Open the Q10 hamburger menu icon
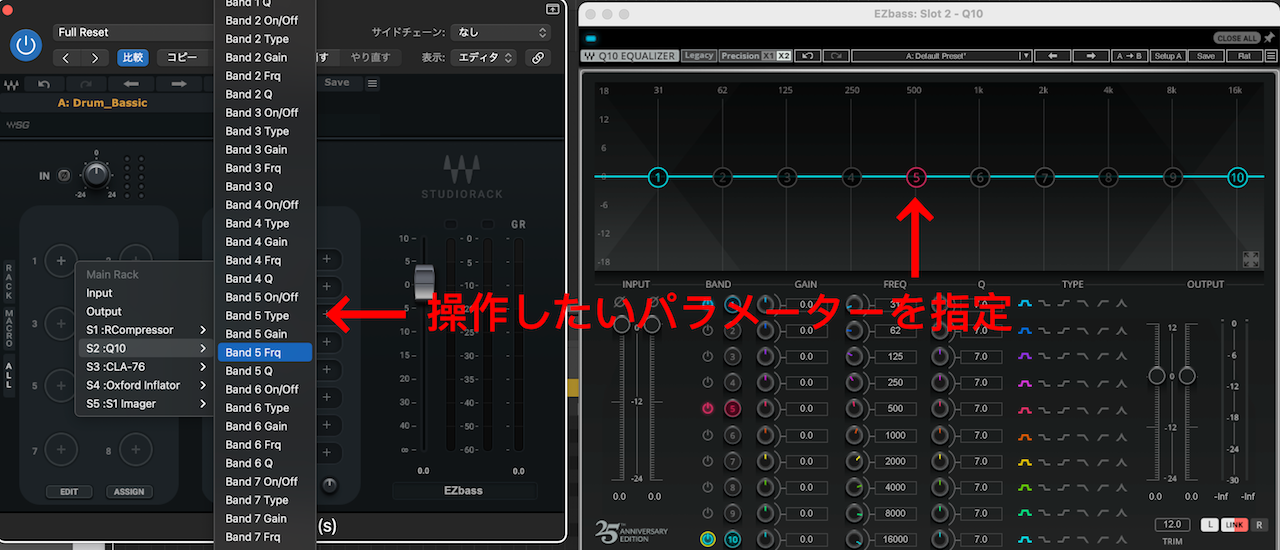 (x=1271, y=56)
